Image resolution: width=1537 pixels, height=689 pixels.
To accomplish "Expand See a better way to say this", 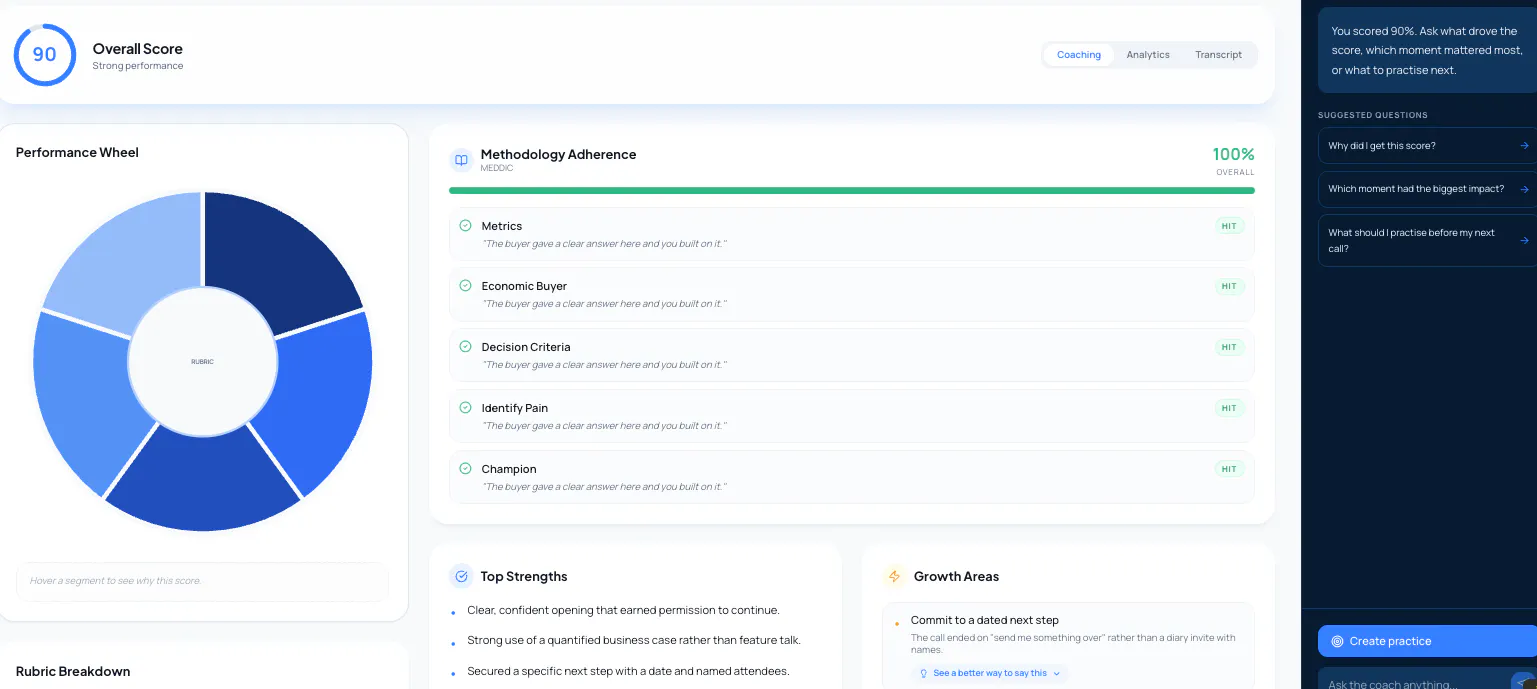I will [989, 673].
